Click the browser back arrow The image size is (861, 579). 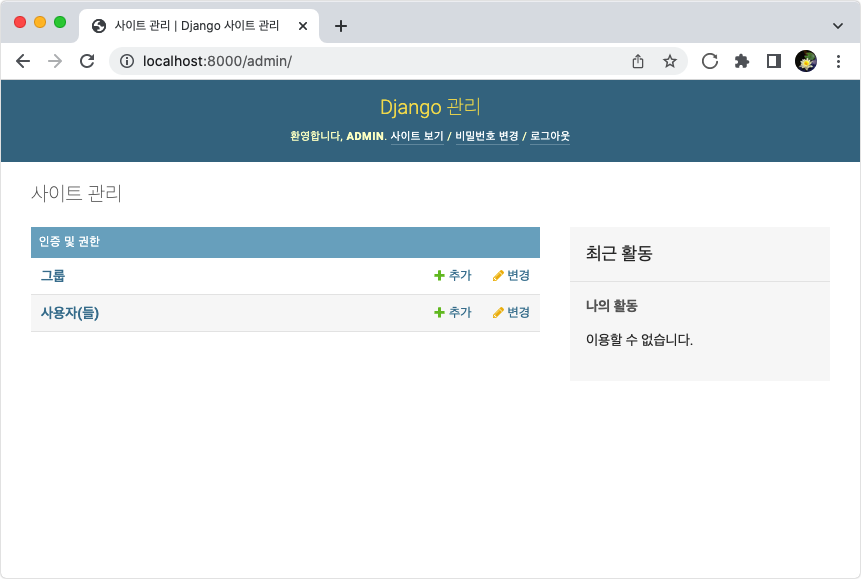pyautogui.click(x=23, y=61)
